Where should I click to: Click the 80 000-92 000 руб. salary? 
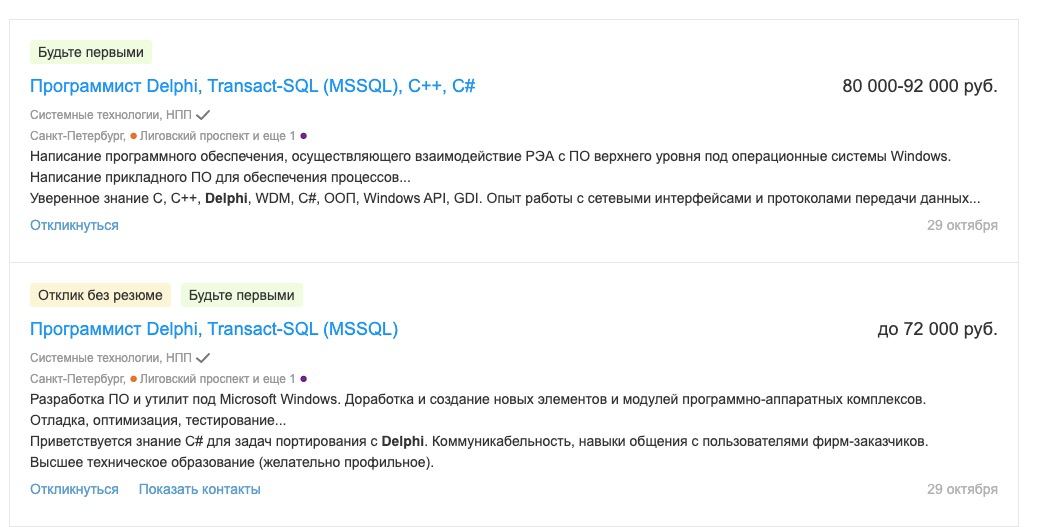tap(920, 86)
